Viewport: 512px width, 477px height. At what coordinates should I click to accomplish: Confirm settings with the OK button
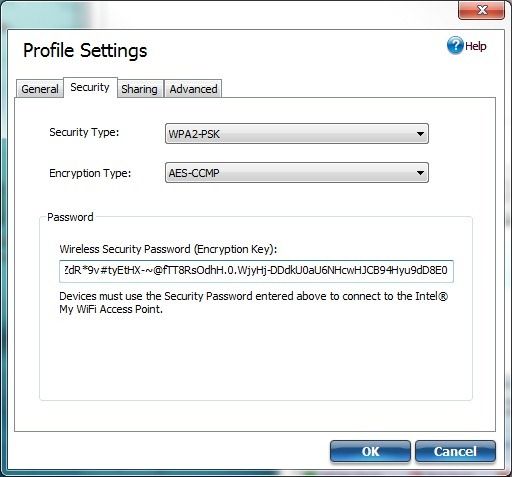370,451
